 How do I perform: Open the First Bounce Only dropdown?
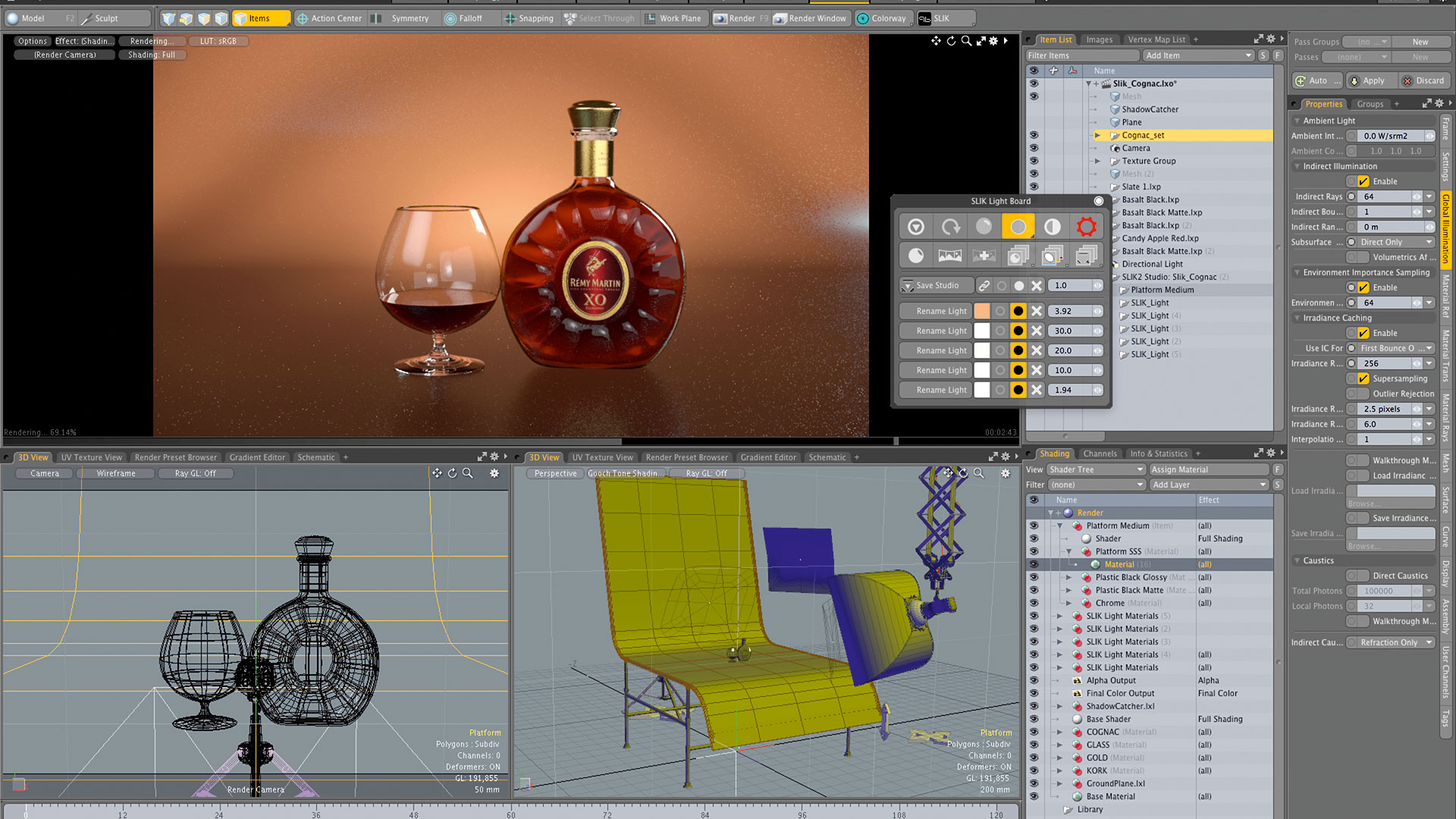[x=1396, y=348]
